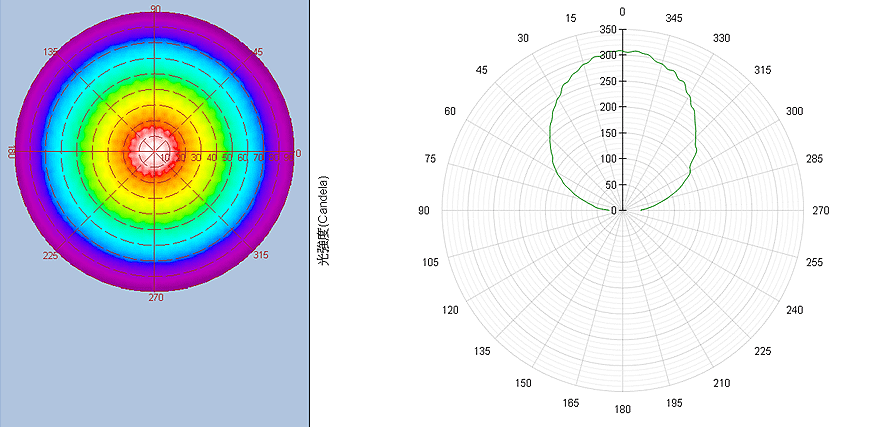
Task: Click the peak of the green intensity curve
Action: click(622, 51)
